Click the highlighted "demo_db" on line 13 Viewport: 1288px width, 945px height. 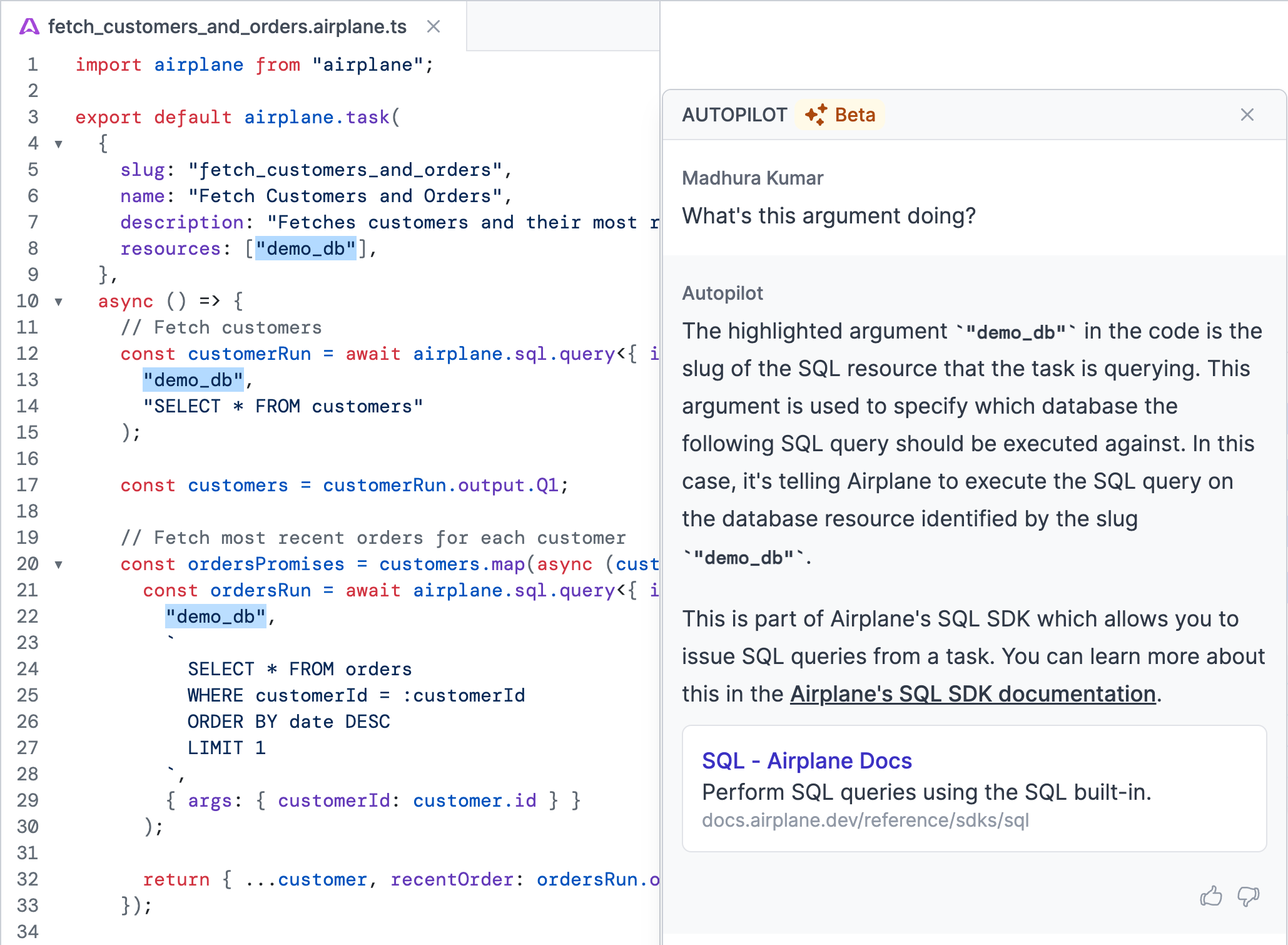pyautogui.click(x=193, y=380)
